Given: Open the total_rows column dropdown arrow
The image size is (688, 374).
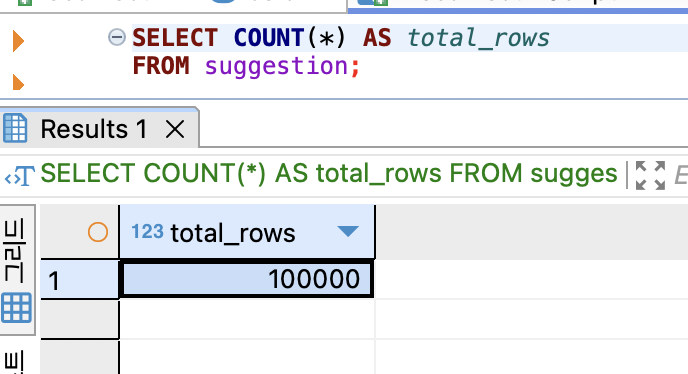Looking at the screenshot, I should click(348, 231).
